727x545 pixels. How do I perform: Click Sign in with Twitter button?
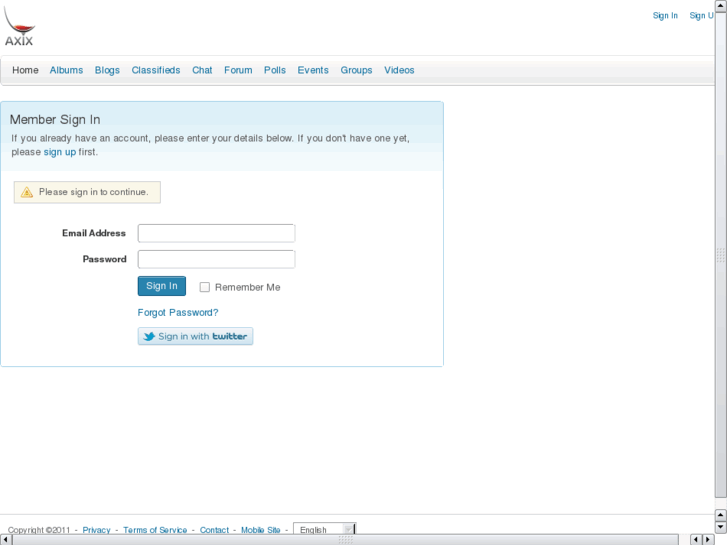[x=195, y=336]
